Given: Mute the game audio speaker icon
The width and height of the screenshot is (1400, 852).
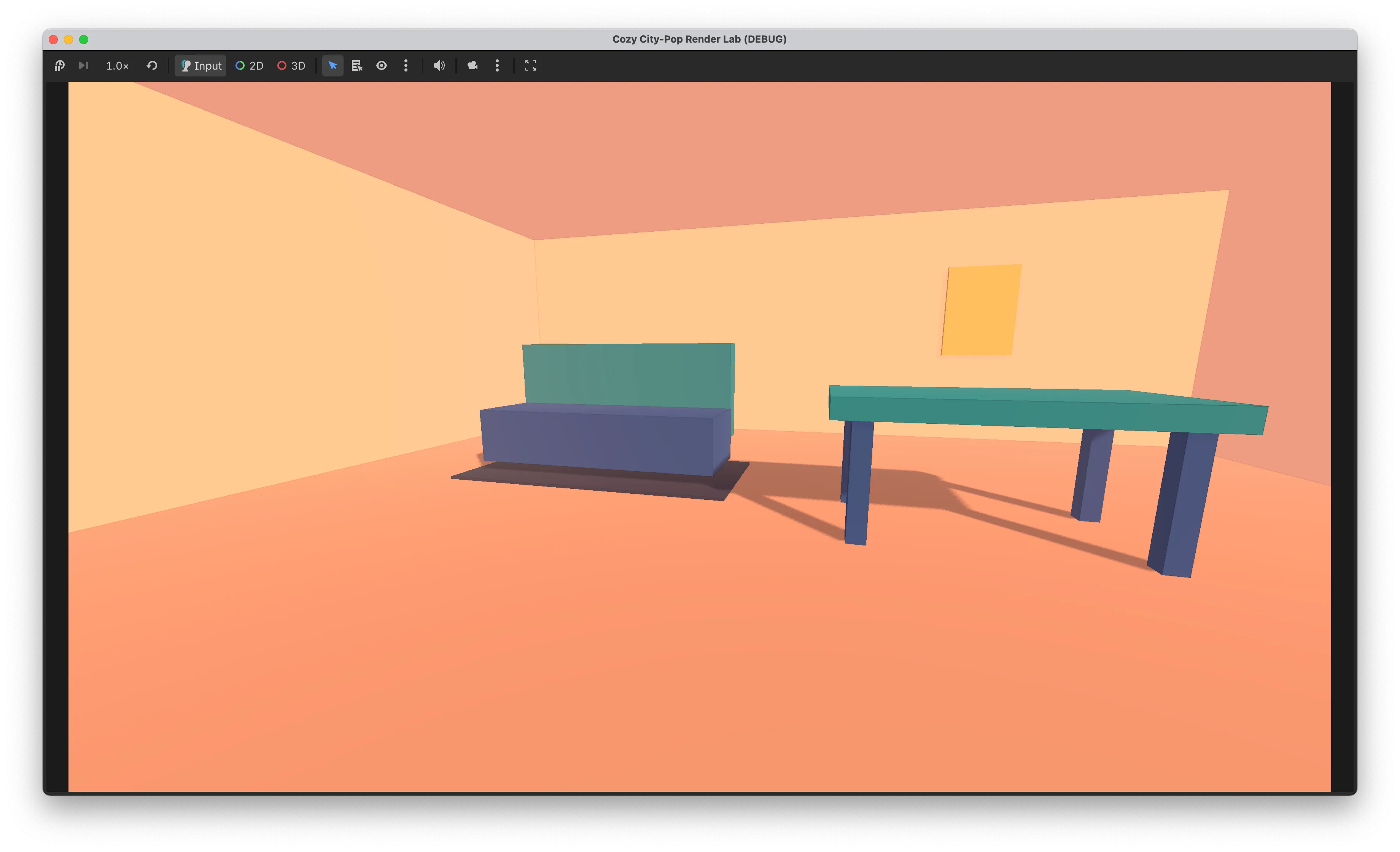Looking at the screenshot, I should click(439, 66).
